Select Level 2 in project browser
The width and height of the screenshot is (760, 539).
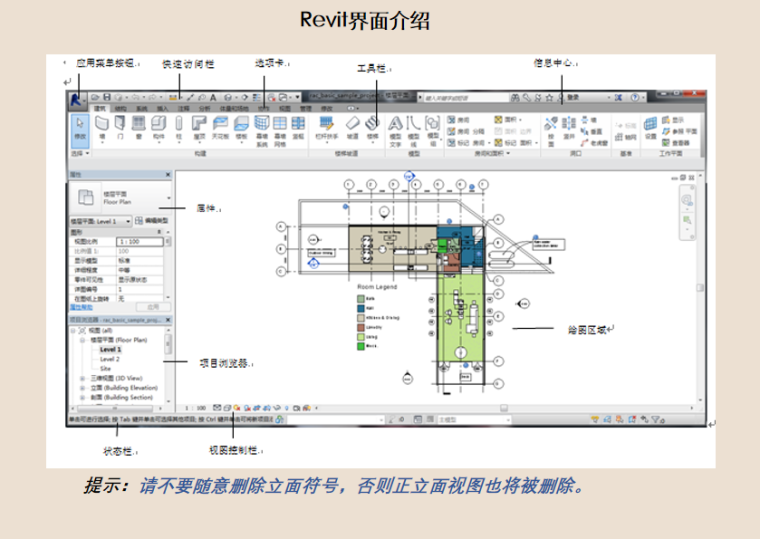(x=109, y=358)
